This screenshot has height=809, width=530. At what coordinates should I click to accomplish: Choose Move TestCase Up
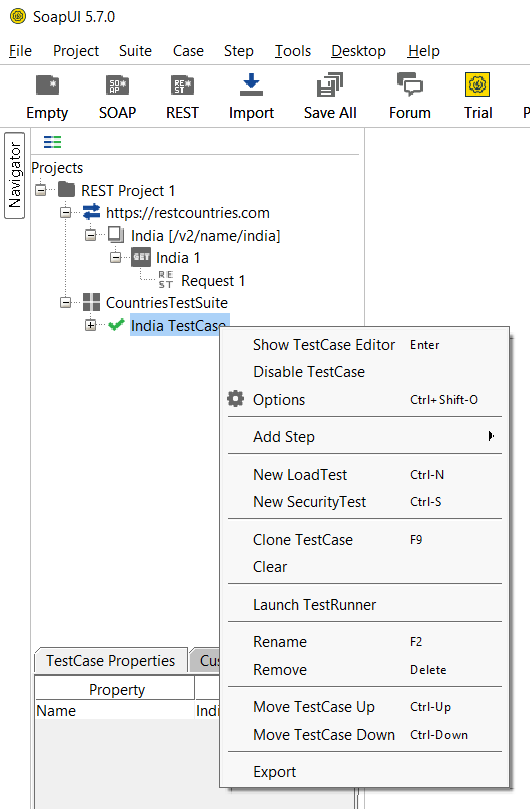(x=365, y=707)
